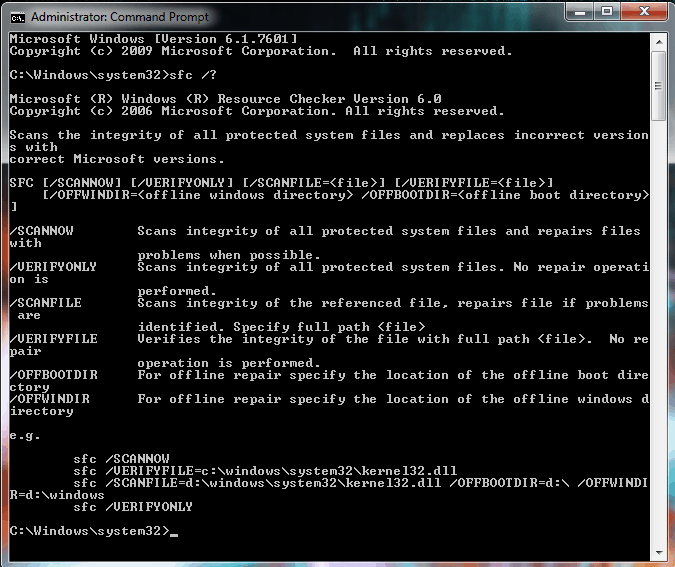Click '[/SCANNOW]' in the SFC syntax line
Screen dimensions: 675x567
tap(81, 183)
